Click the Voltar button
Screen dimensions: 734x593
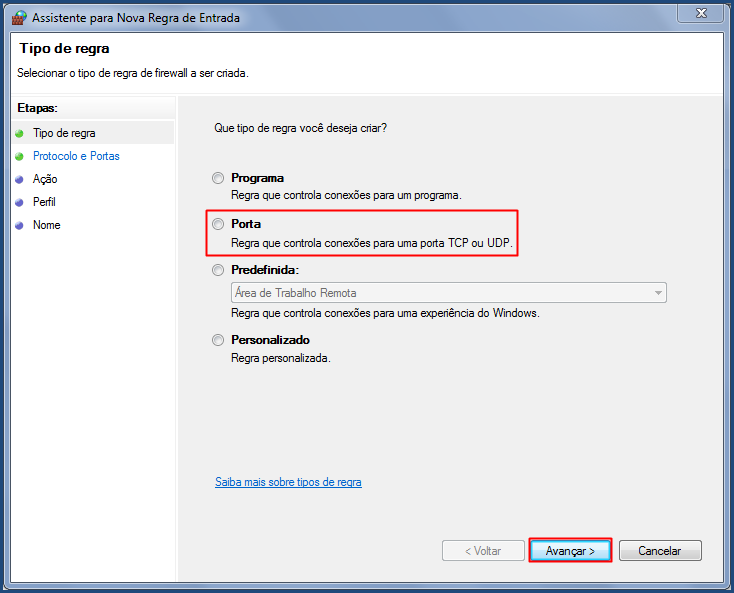pos(483,550)
